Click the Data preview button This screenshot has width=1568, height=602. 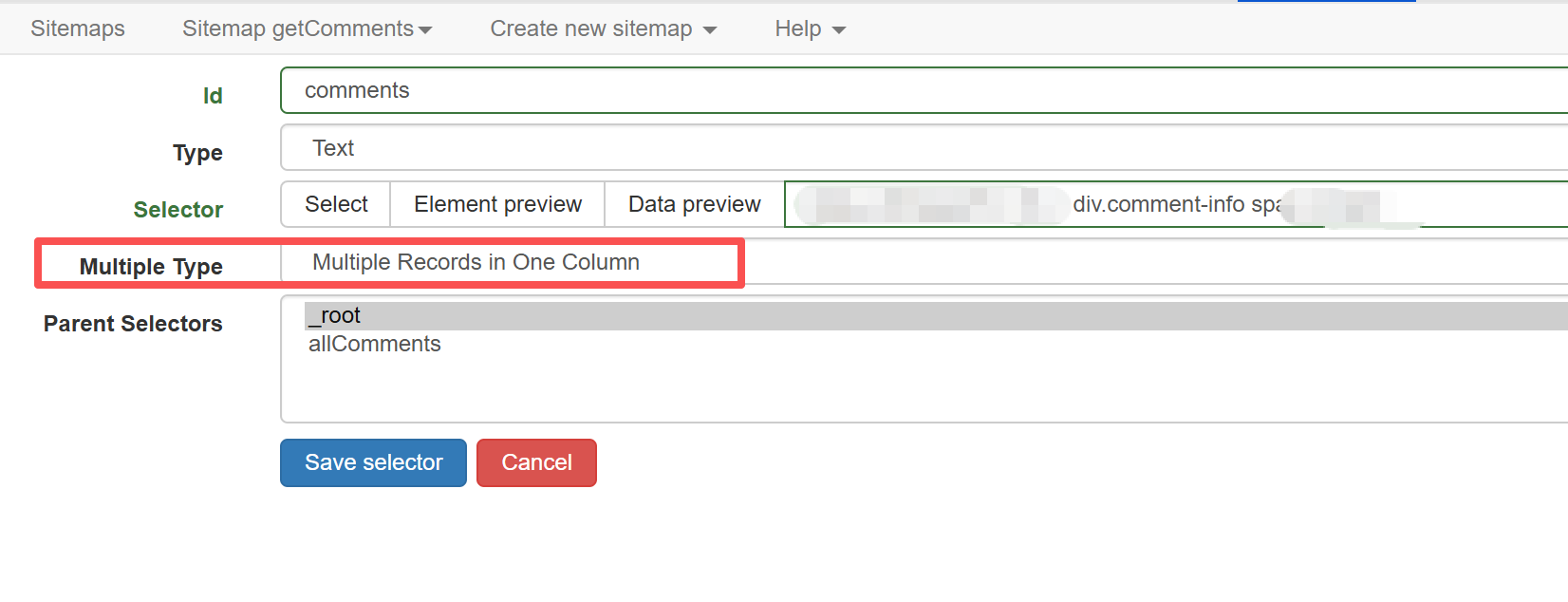click(x=694, y=204)
